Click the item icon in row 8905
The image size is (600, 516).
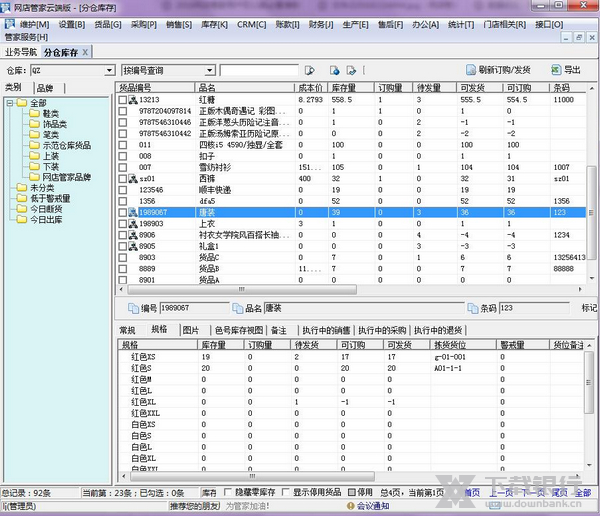pos(133,246)
